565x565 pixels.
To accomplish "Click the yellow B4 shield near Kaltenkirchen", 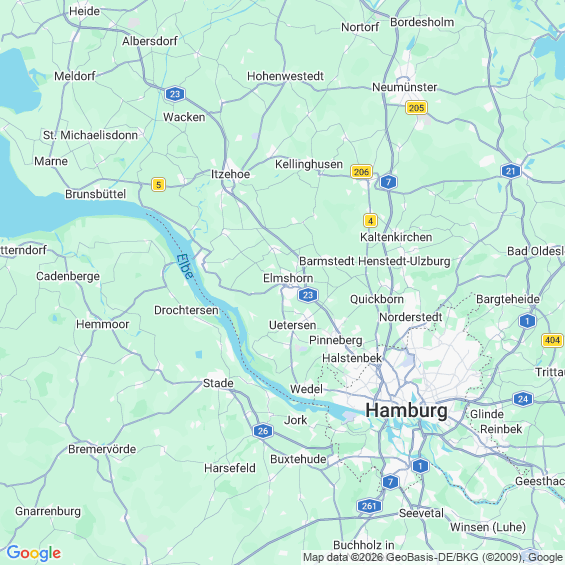I will pos(370,221).
